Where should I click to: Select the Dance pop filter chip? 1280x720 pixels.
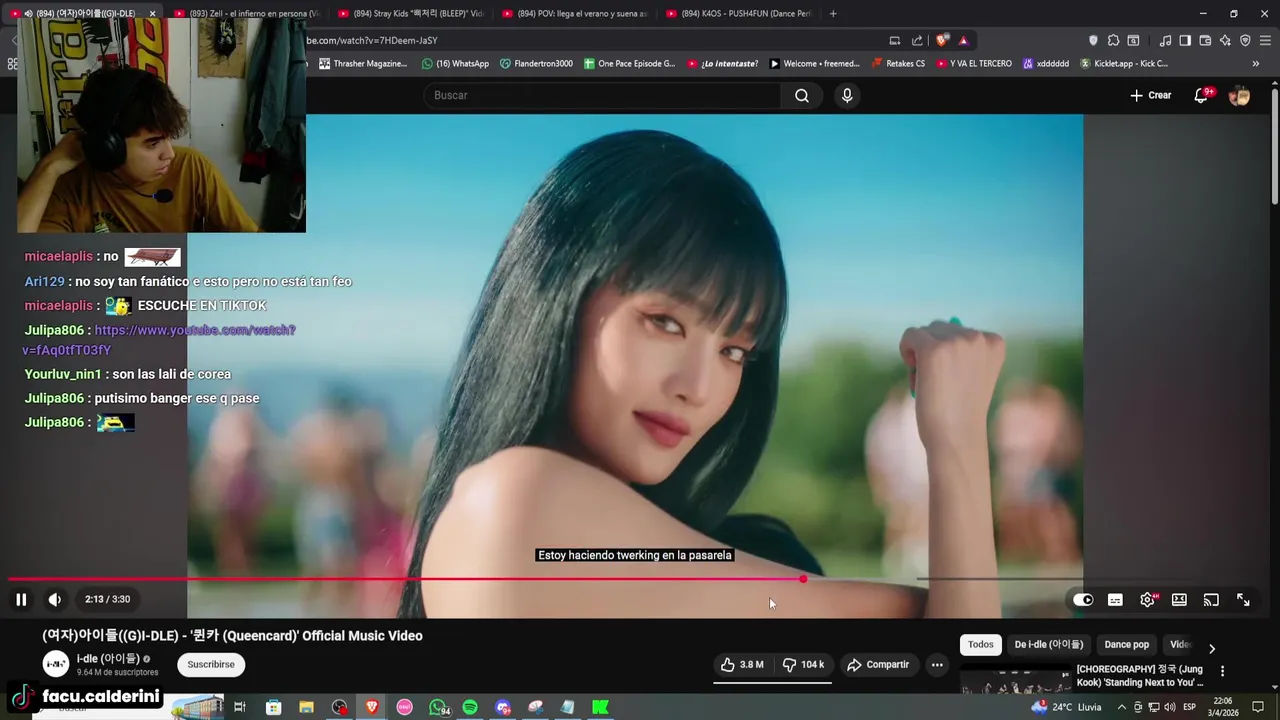1126,645
